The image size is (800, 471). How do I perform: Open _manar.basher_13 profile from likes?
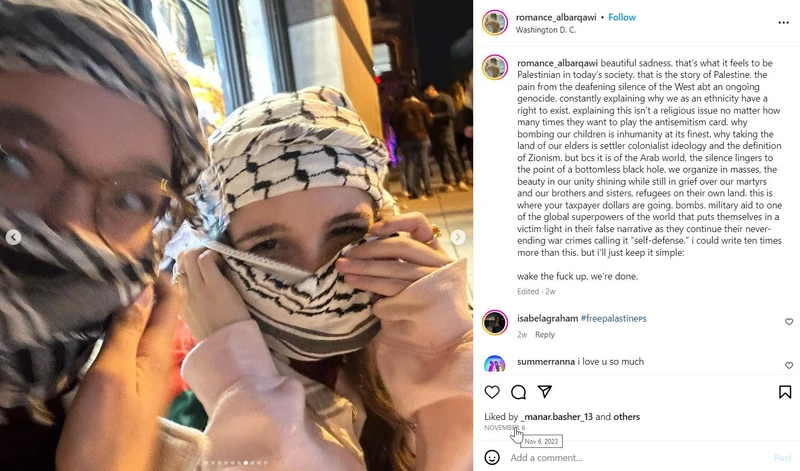(x=557, y=417)
